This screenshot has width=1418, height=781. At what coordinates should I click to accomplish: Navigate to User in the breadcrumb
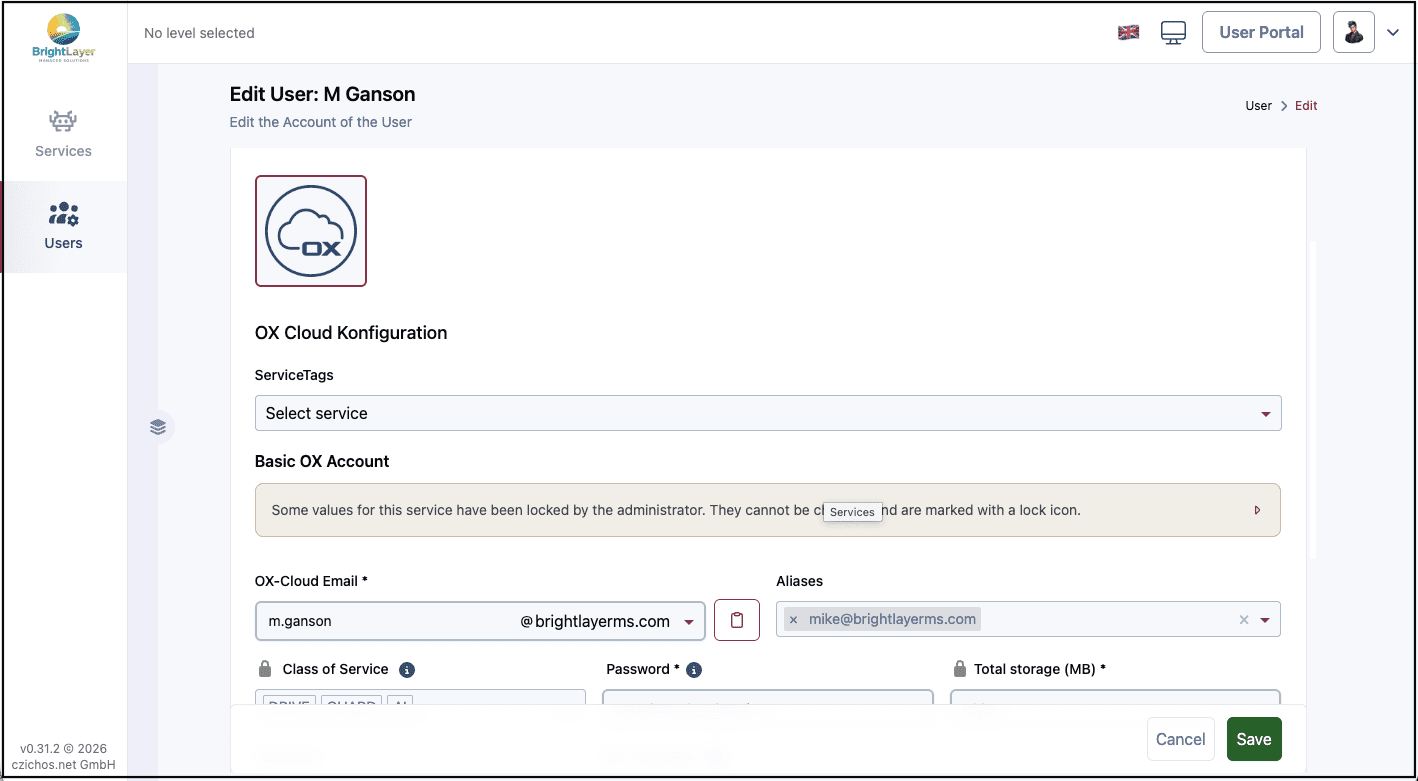pyautogui.click(x=1258, y=106)
